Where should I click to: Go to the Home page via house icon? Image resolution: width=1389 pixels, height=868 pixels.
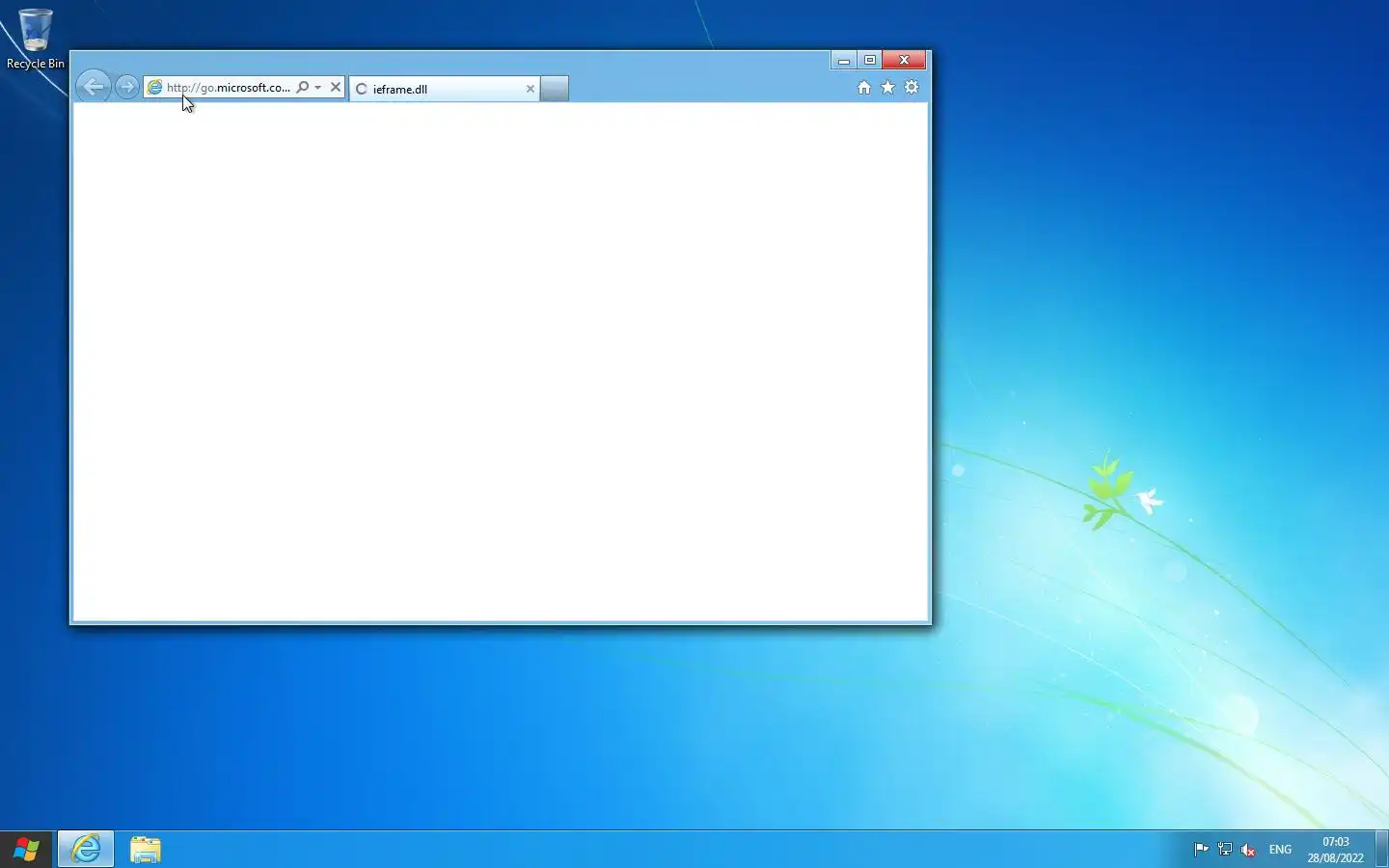coord(864,88)
